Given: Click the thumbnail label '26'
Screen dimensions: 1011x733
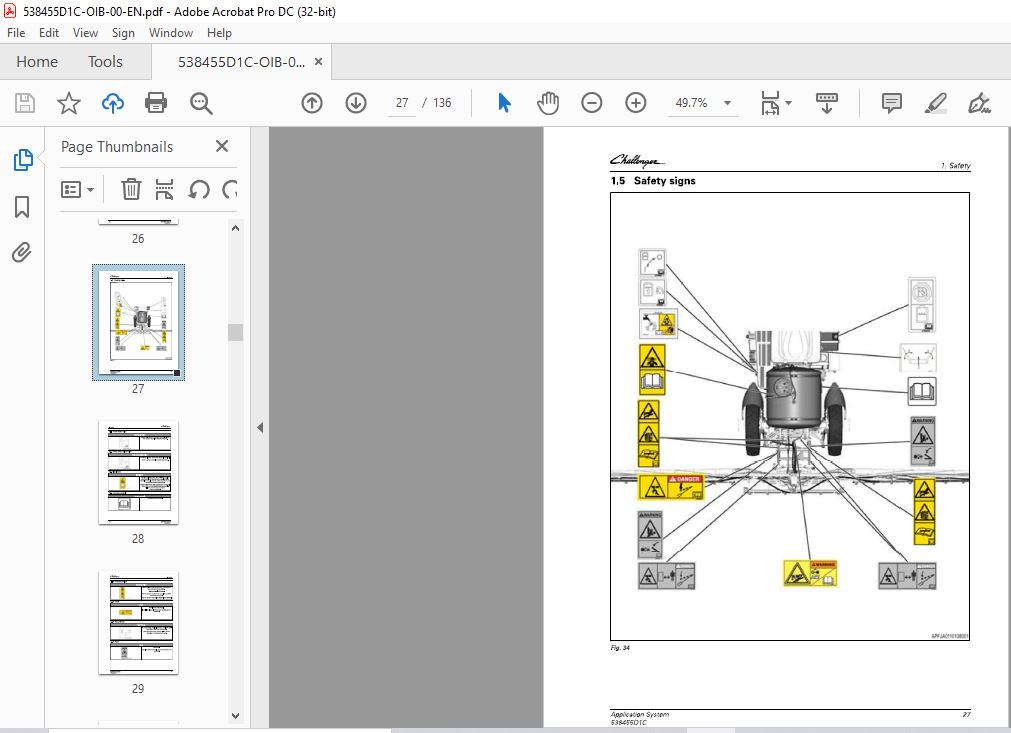Looking at the screenshot, I should [x=138, y=239].
